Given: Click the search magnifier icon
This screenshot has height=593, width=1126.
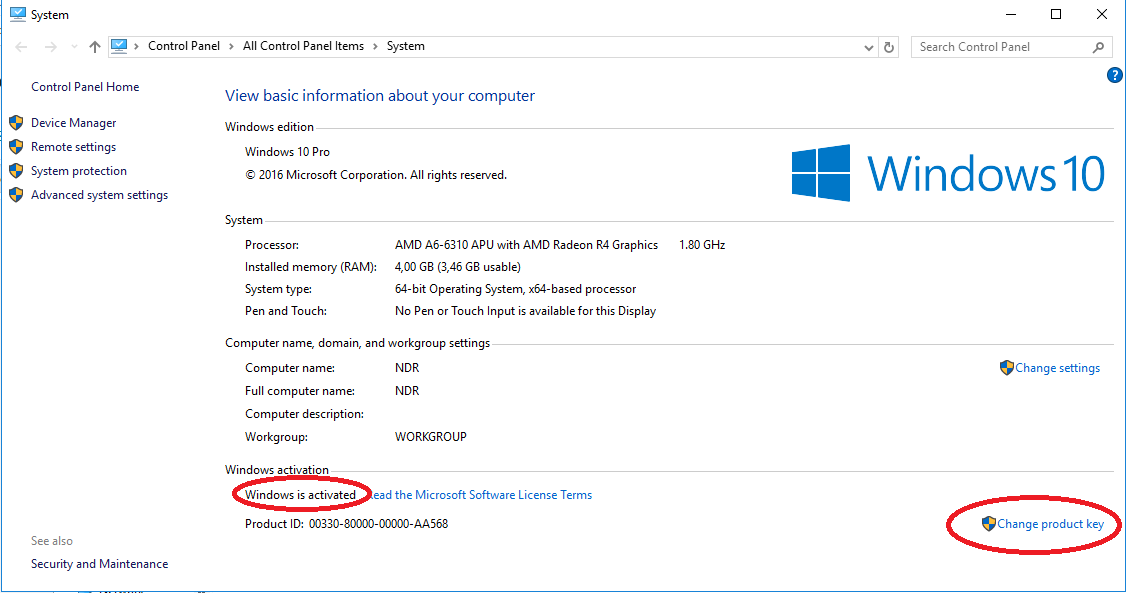Looking at the screenshot, I should pos(1097,46).
